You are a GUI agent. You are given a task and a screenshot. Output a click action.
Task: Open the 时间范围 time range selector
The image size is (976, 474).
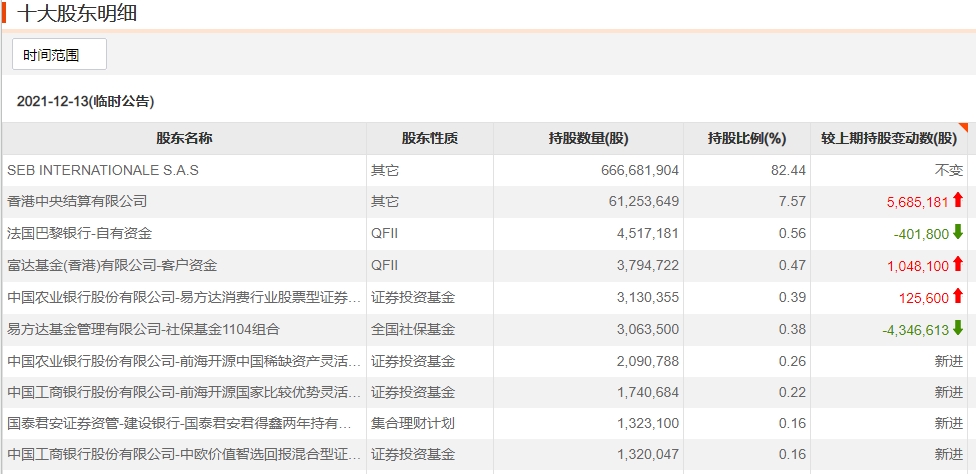tap(59, 54)
